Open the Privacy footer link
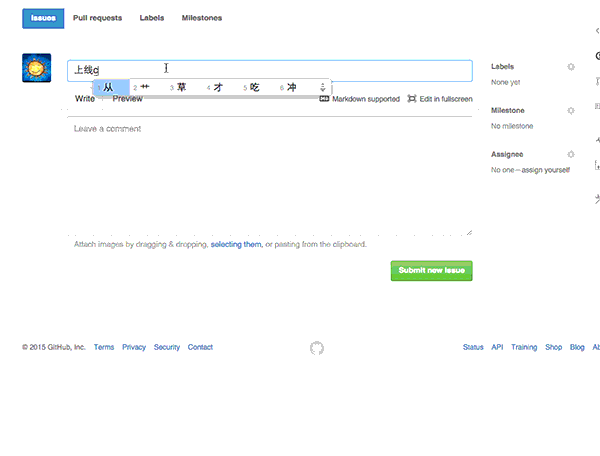 coord(134,348)
